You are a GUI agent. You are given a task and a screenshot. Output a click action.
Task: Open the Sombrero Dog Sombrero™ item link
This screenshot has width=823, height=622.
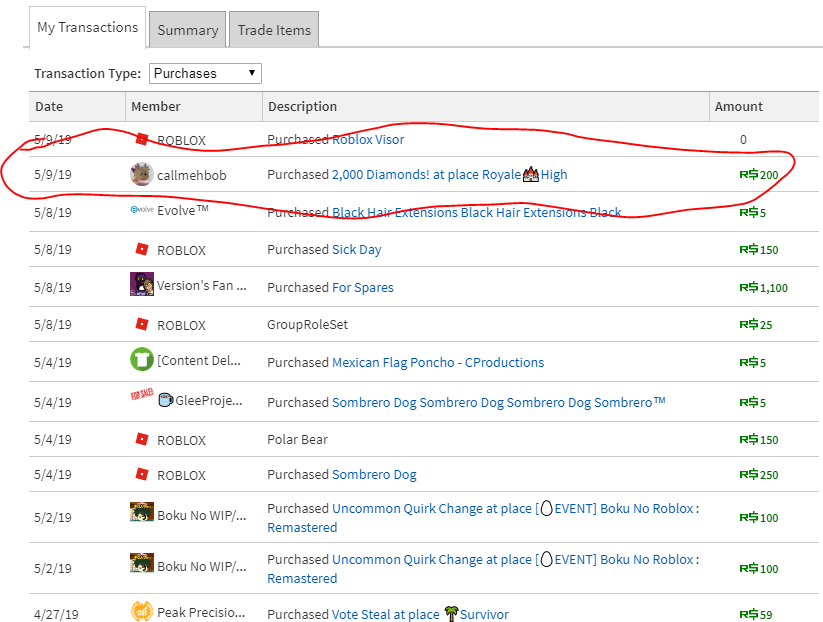[499, 403]
